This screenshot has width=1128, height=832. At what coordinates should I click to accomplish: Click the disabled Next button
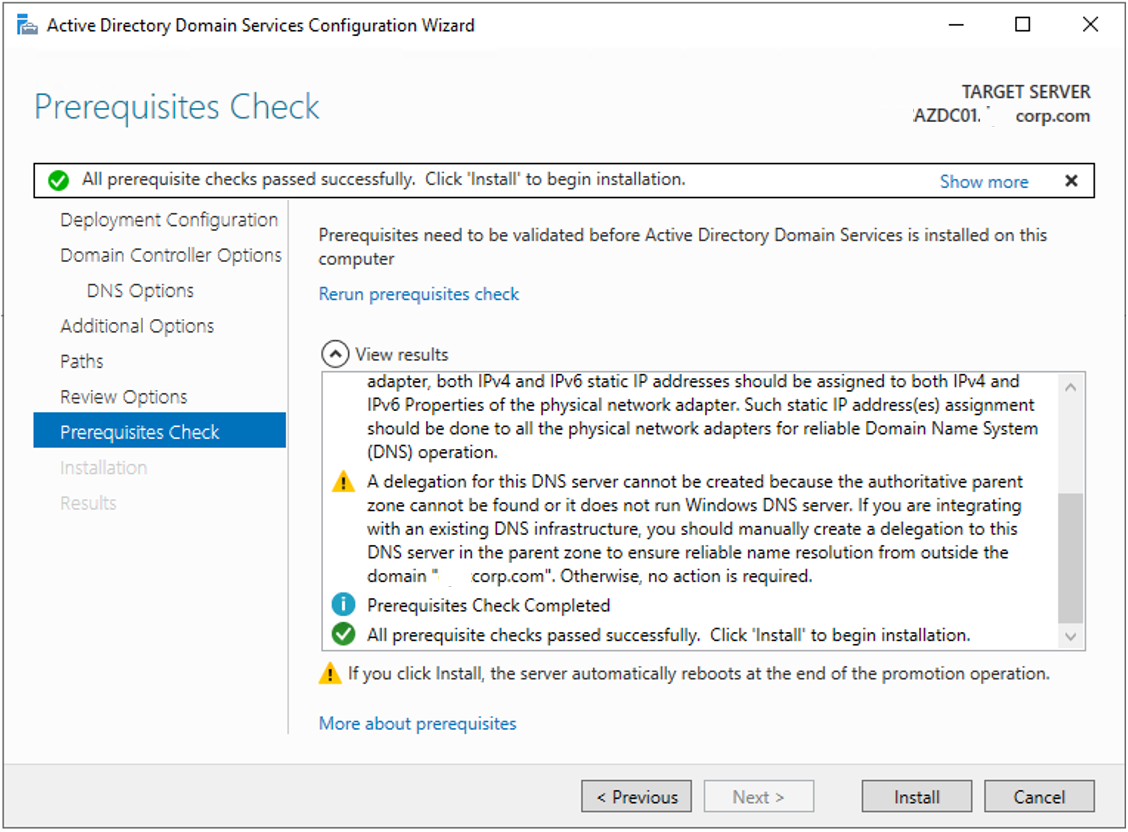[x=758, y=796]
